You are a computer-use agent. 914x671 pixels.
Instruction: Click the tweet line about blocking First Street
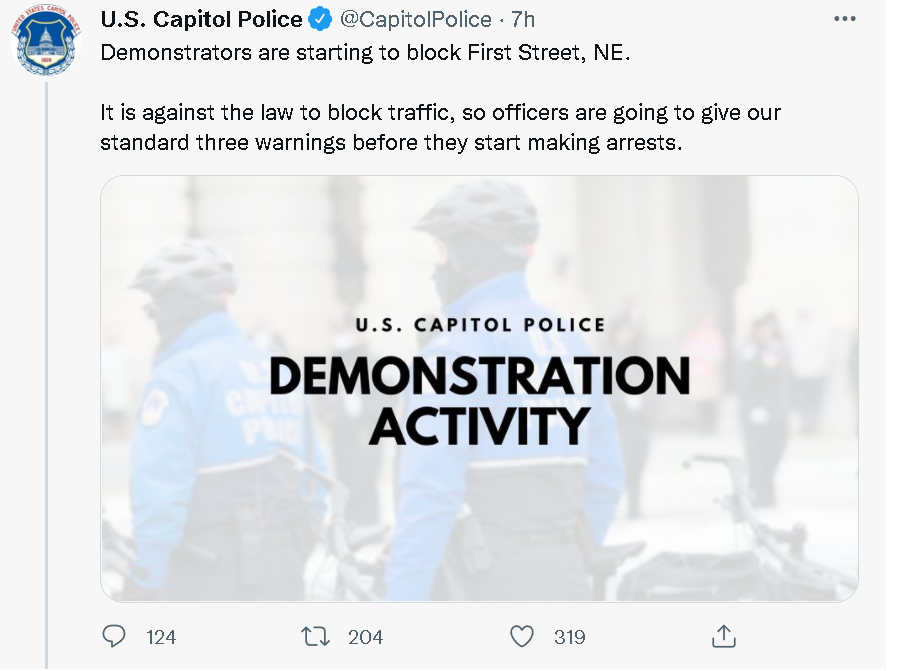pos(365,52)
